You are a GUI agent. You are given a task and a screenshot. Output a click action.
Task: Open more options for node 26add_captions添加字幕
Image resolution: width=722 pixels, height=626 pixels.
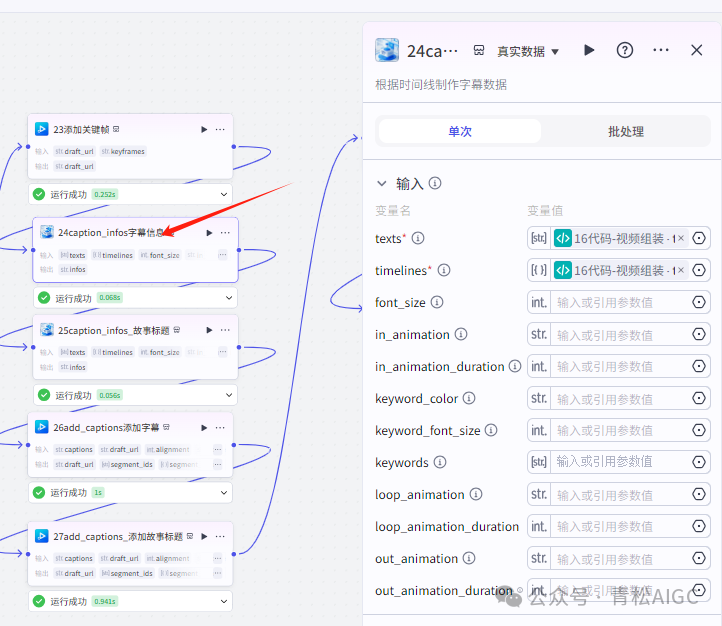[x=220, y=428]
